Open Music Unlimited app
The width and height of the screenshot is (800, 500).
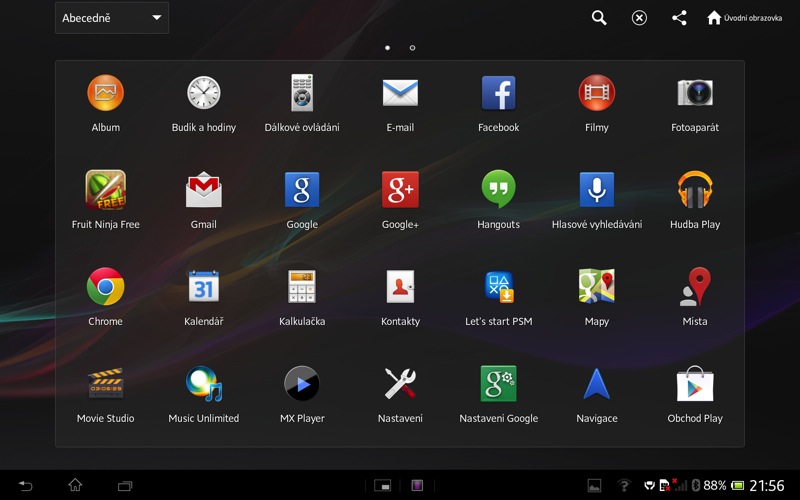(x=204, y=384)
